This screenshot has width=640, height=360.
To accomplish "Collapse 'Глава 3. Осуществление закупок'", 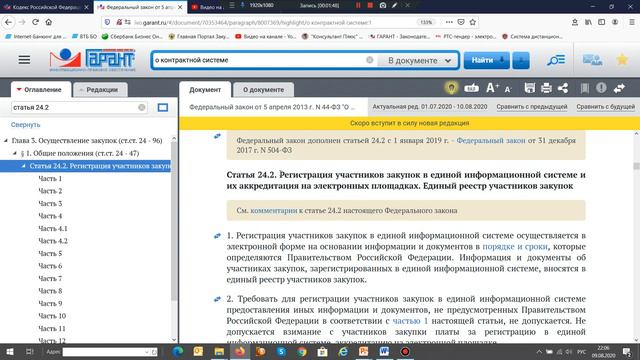I will click(6, 140).
